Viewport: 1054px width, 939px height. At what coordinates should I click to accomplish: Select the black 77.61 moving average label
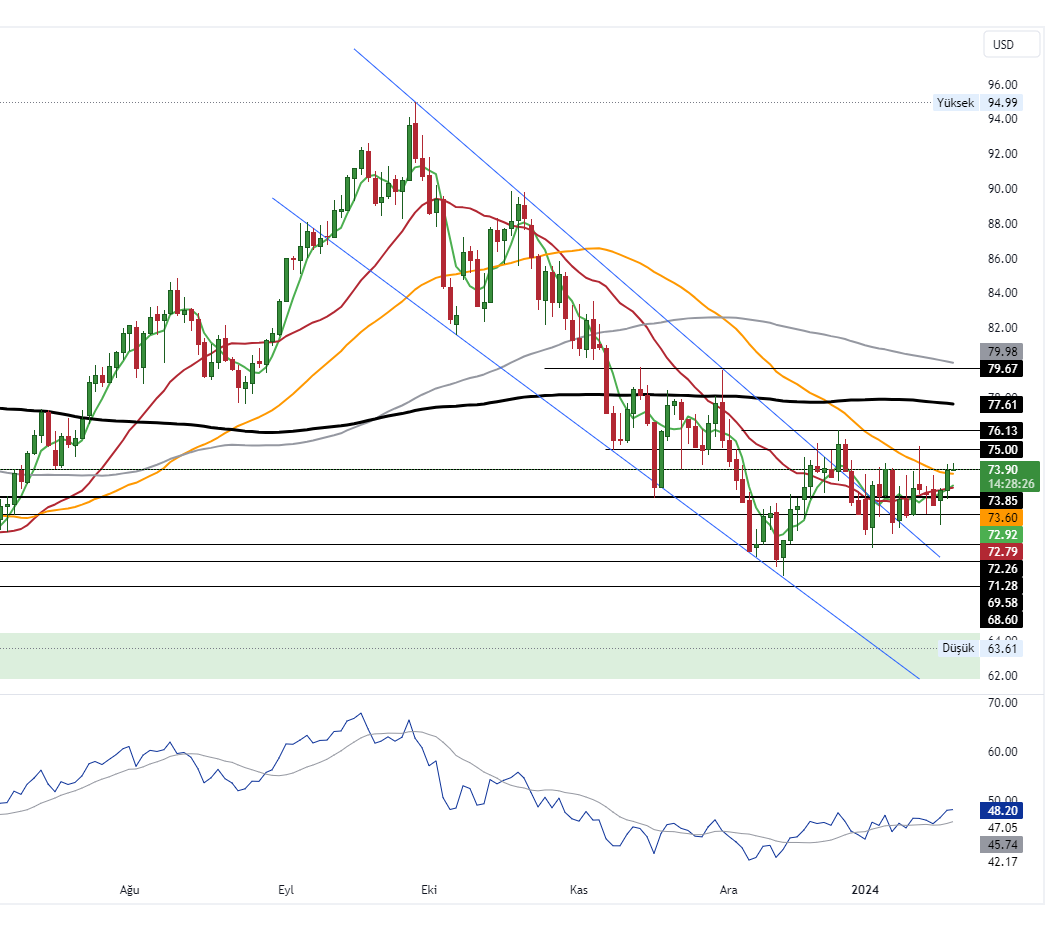[x=1003, y=404]
